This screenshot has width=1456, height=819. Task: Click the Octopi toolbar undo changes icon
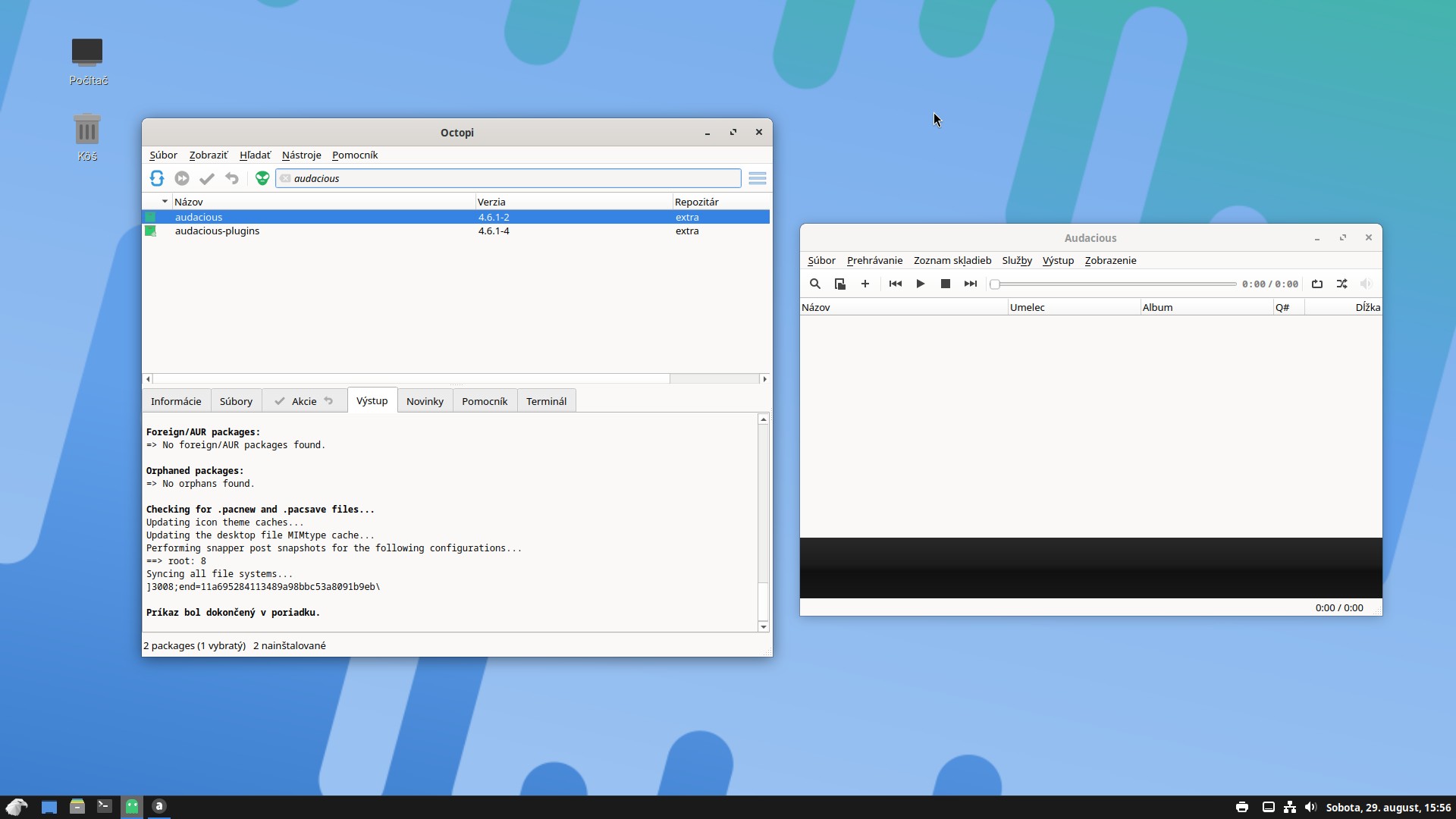[232, 178]
